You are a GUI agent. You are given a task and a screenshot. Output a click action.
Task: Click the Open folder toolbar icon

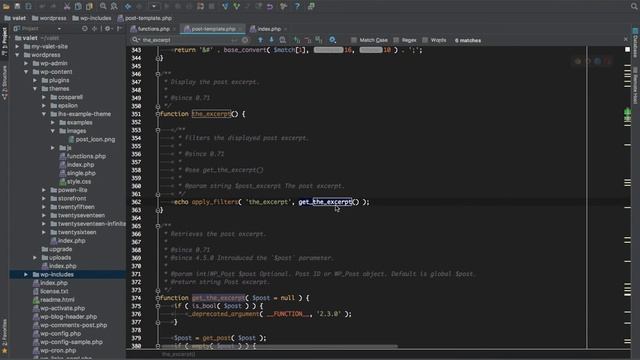pos(6,6)
